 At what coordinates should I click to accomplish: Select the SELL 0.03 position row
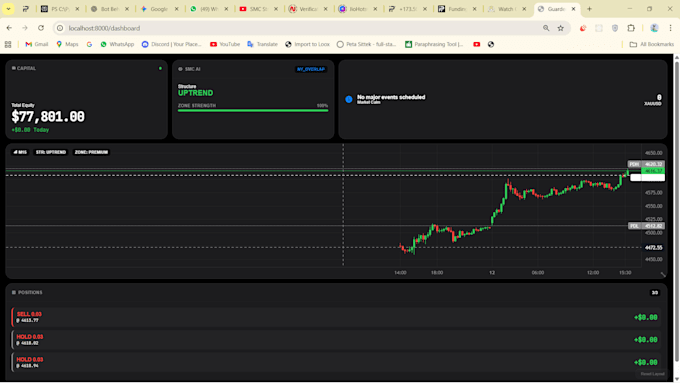pyautogui.click(x=337, y=317)
